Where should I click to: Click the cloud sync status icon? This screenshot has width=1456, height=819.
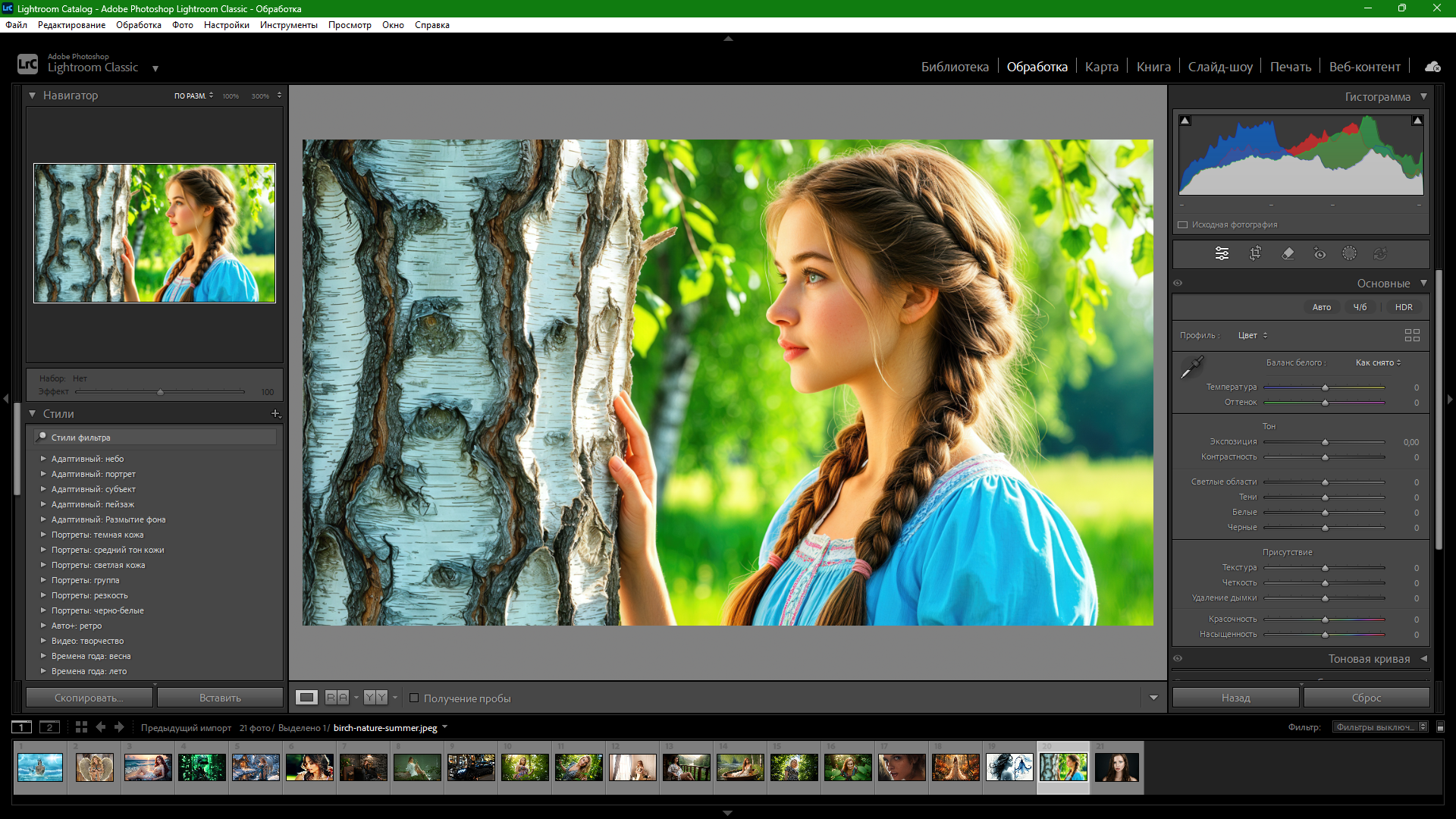pyautogui.click(x=1432, y=67)
